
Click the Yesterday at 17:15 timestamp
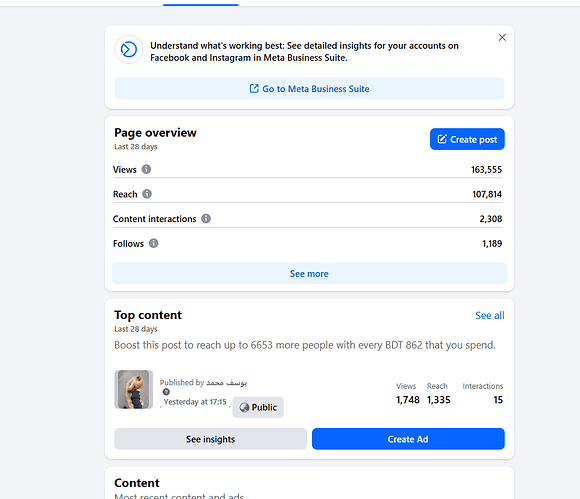click(195, 402)
